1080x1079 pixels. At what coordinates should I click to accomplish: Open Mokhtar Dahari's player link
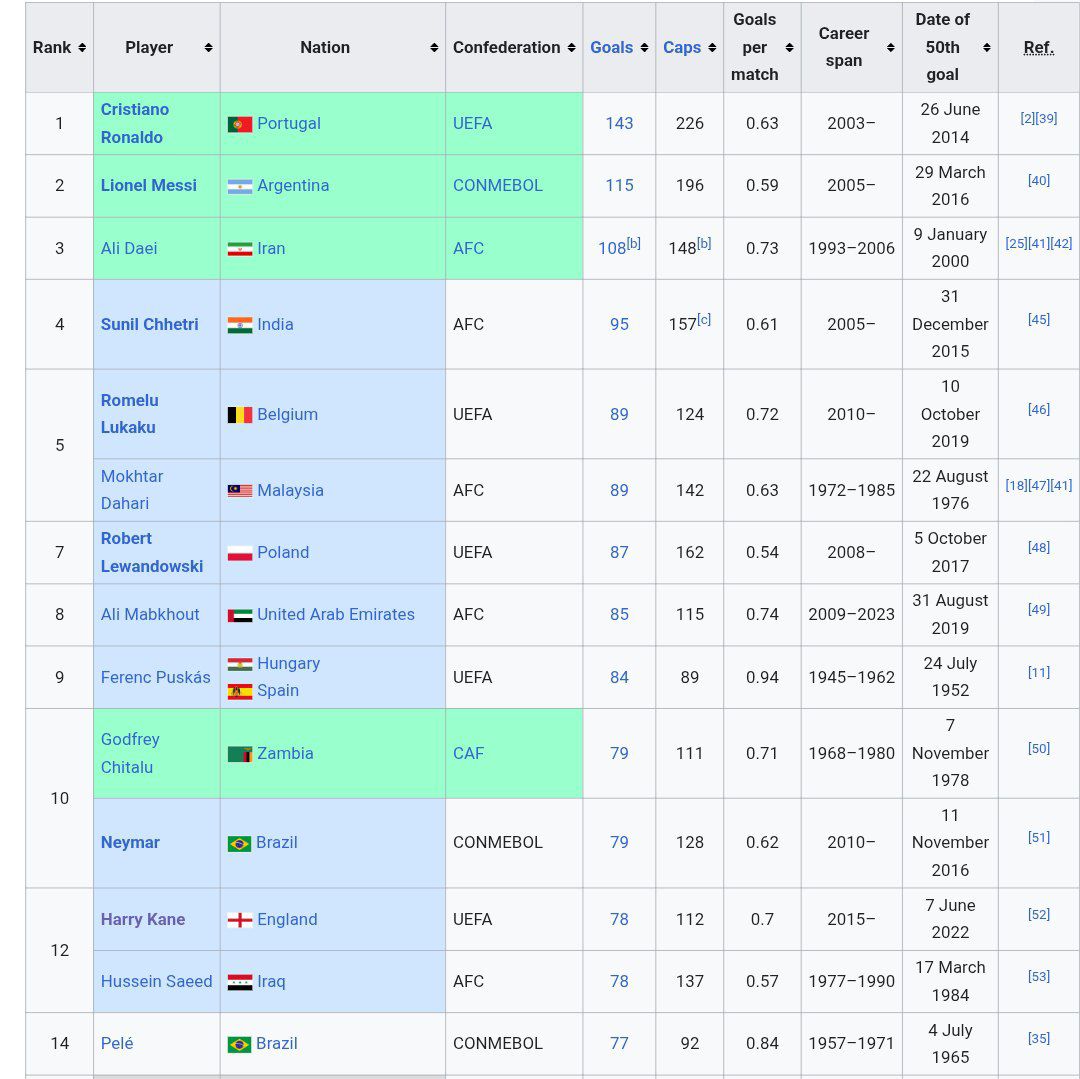[x=132, y=490]
